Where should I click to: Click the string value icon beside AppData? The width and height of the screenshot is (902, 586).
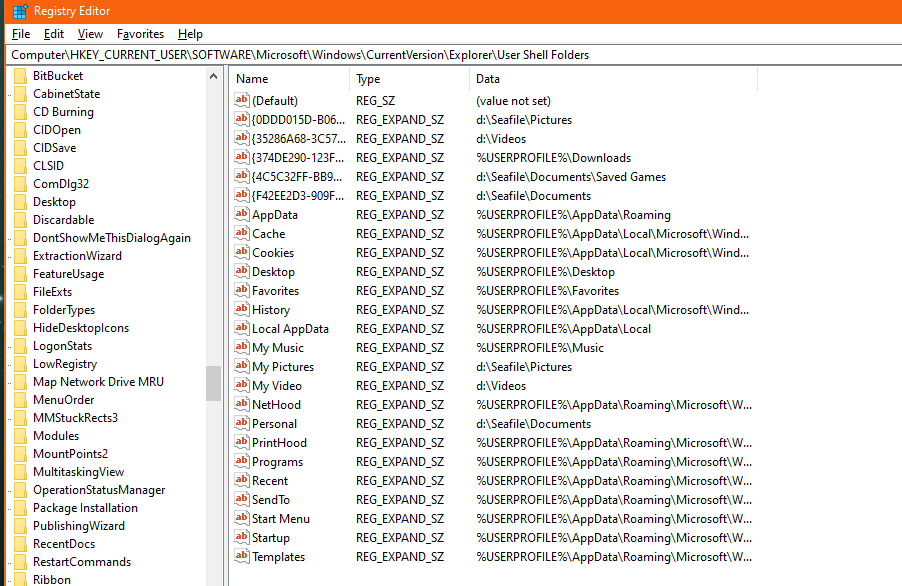click(x=241, y=214)
